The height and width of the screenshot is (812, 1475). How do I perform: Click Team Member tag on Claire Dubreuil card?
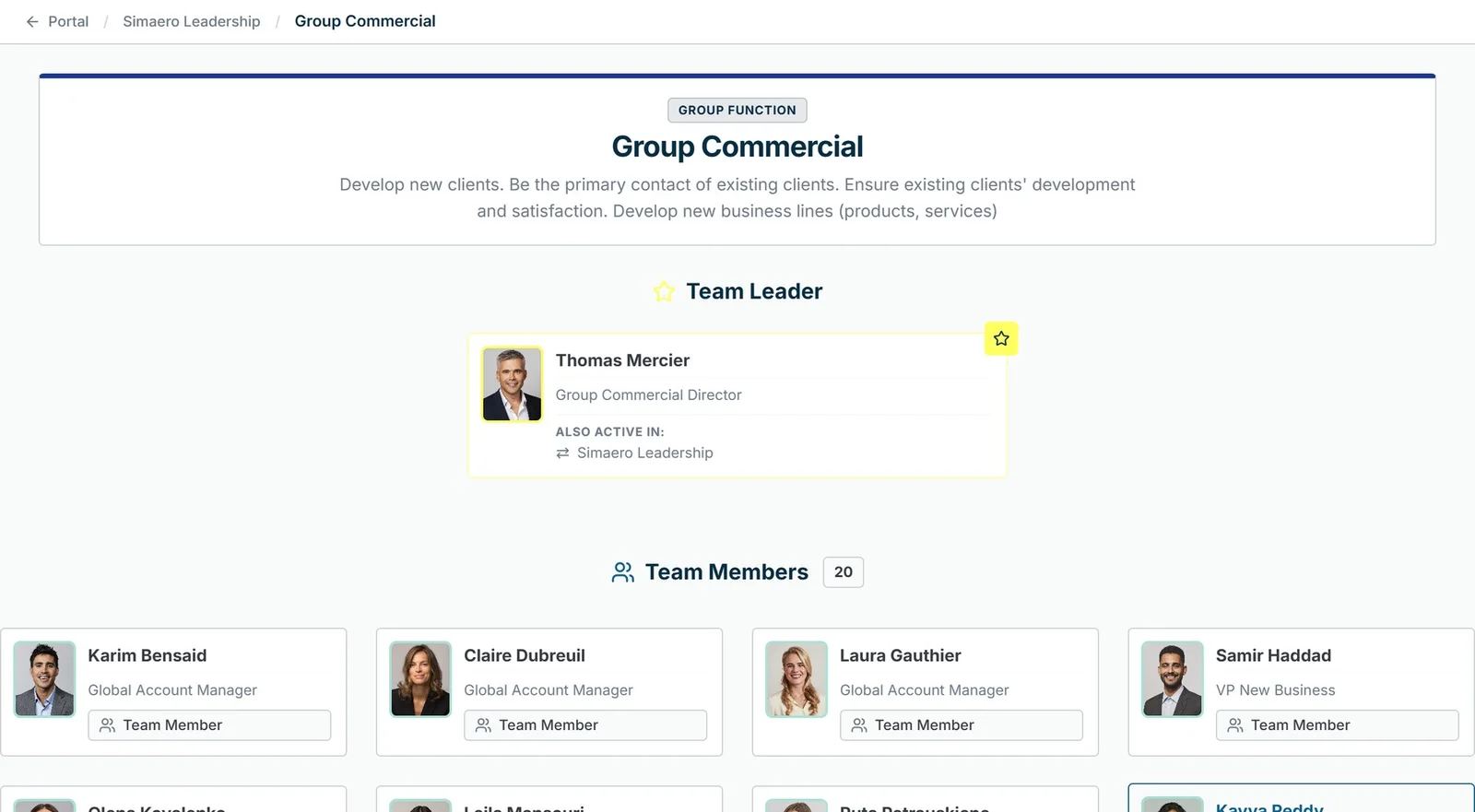pos(585,725)
